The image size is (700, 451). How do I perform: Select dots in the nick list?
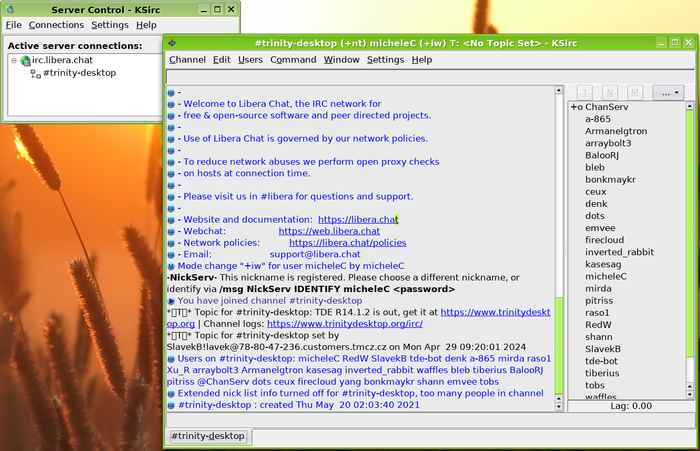595,216
